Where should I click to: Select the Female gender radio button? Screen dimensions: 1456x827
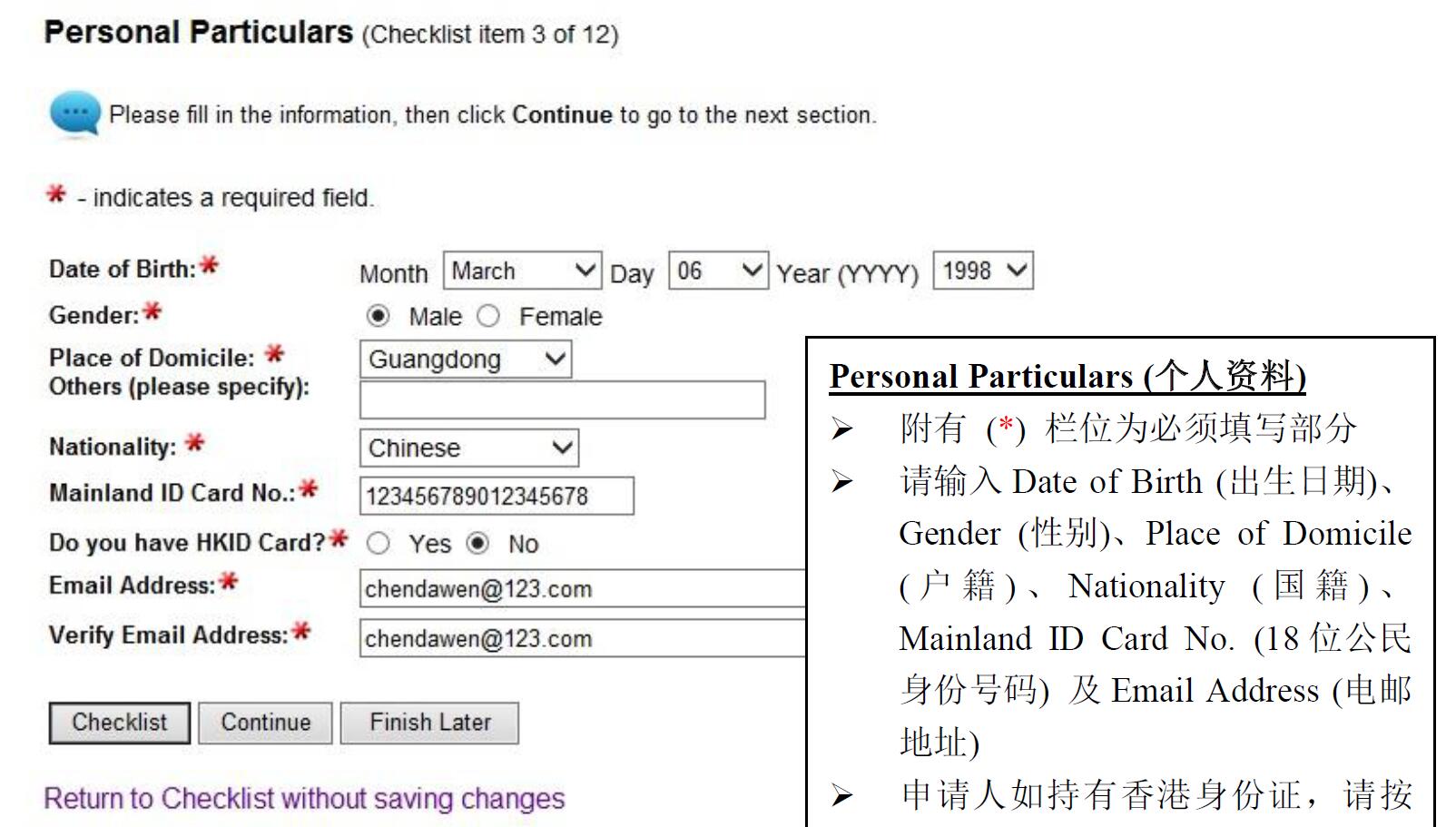tap(488, 316)
